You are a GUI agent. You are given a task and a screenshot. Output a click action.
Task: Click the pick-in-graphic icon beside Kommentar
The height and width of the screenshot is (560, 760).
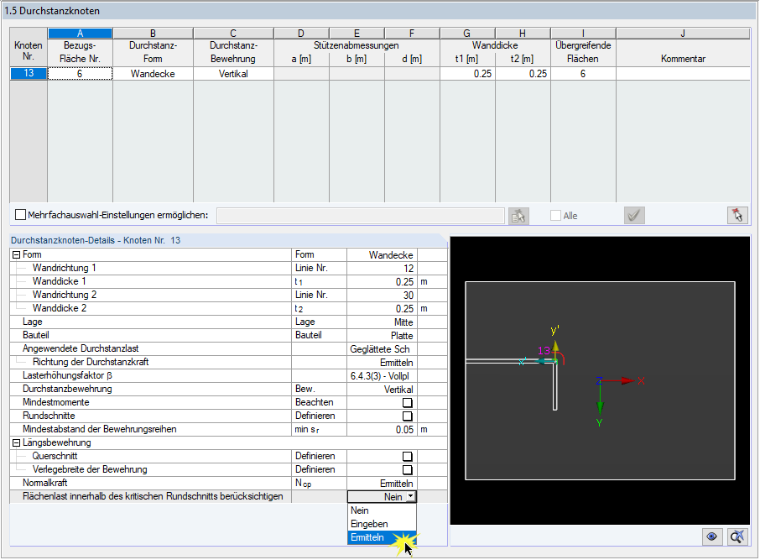[x=737, y=215]
